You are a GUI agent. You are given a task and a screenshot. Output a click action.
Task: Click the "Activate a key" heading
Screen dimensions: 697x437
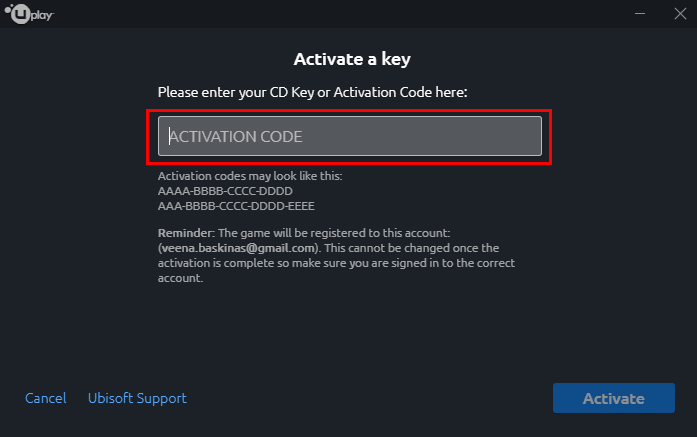pos(350,59)
